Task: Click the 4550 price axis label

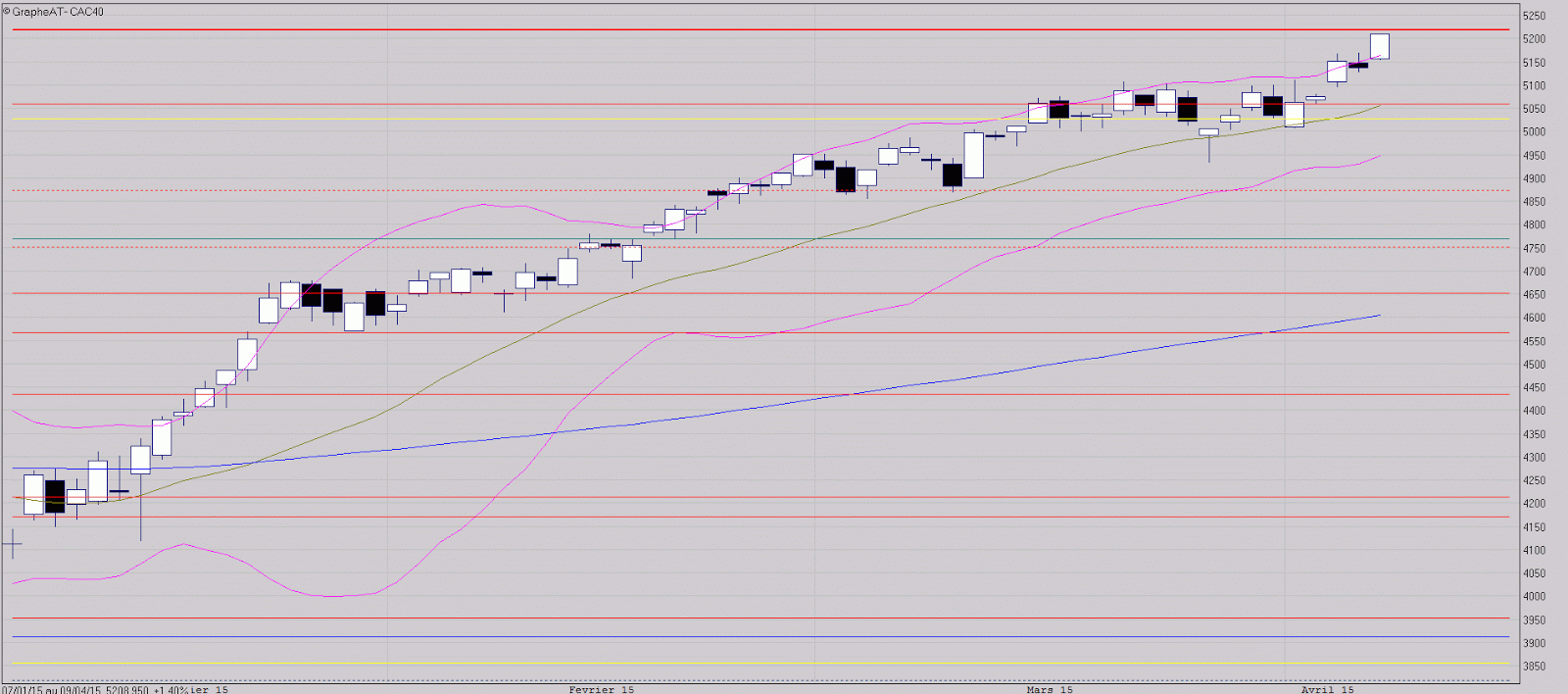Action: [1534, 341]
